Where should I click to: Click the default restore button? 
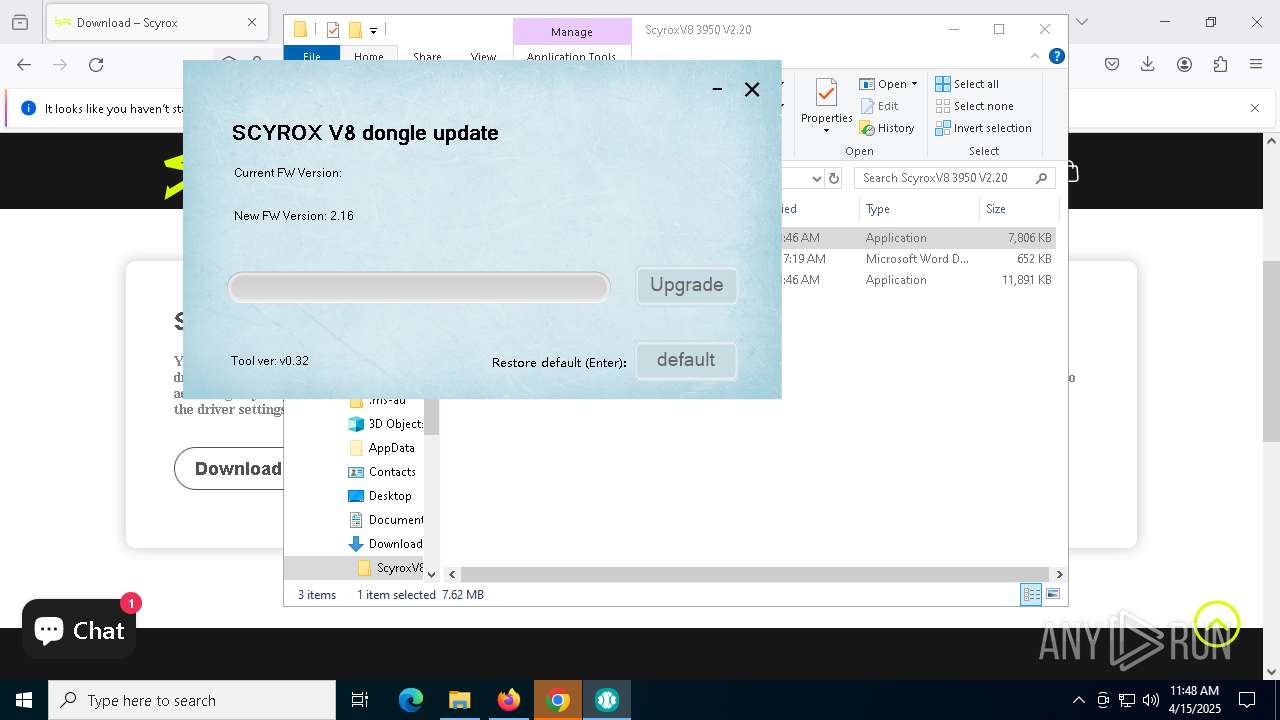tap(686, 360)
